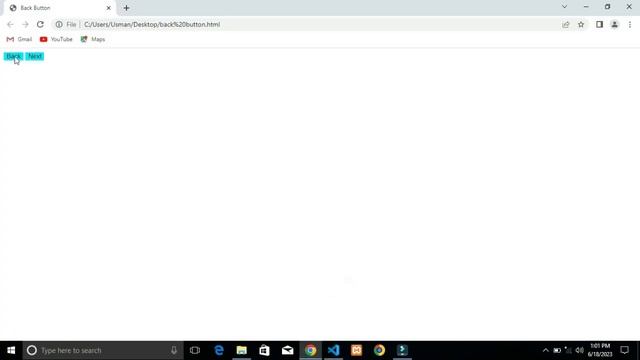Open the volume control icon
Image resolution: width=640 pixels, height=360 pixels.
point(579,350)
